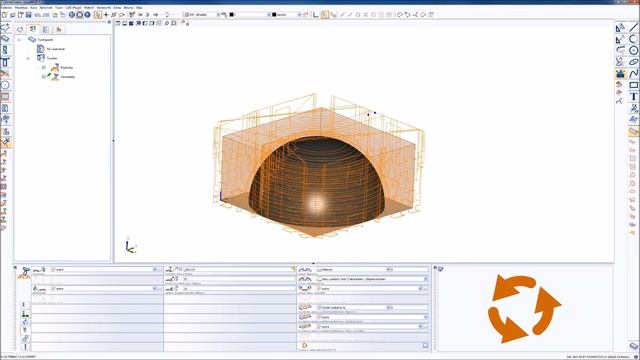The width and height of the screenshot is (640, 360).
Task: Open the CAD-Plugin menu
Action: pos(73,7)
